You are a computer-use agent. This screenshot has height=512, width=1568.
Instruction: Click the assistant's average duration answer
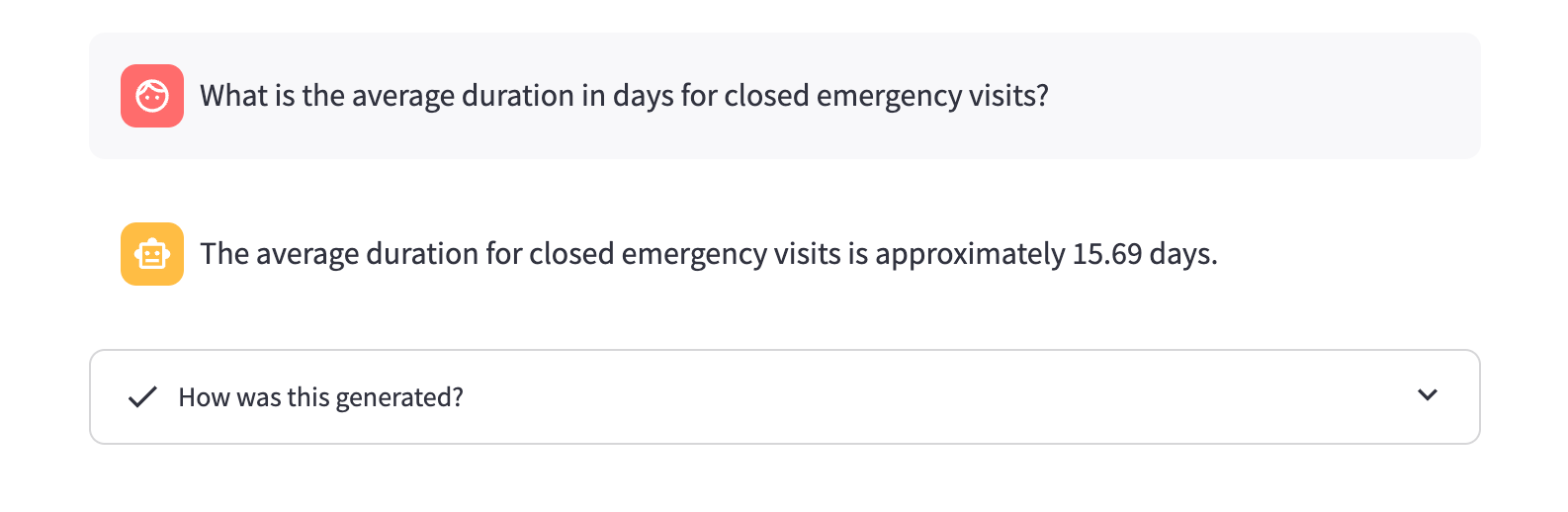[708, 254]
